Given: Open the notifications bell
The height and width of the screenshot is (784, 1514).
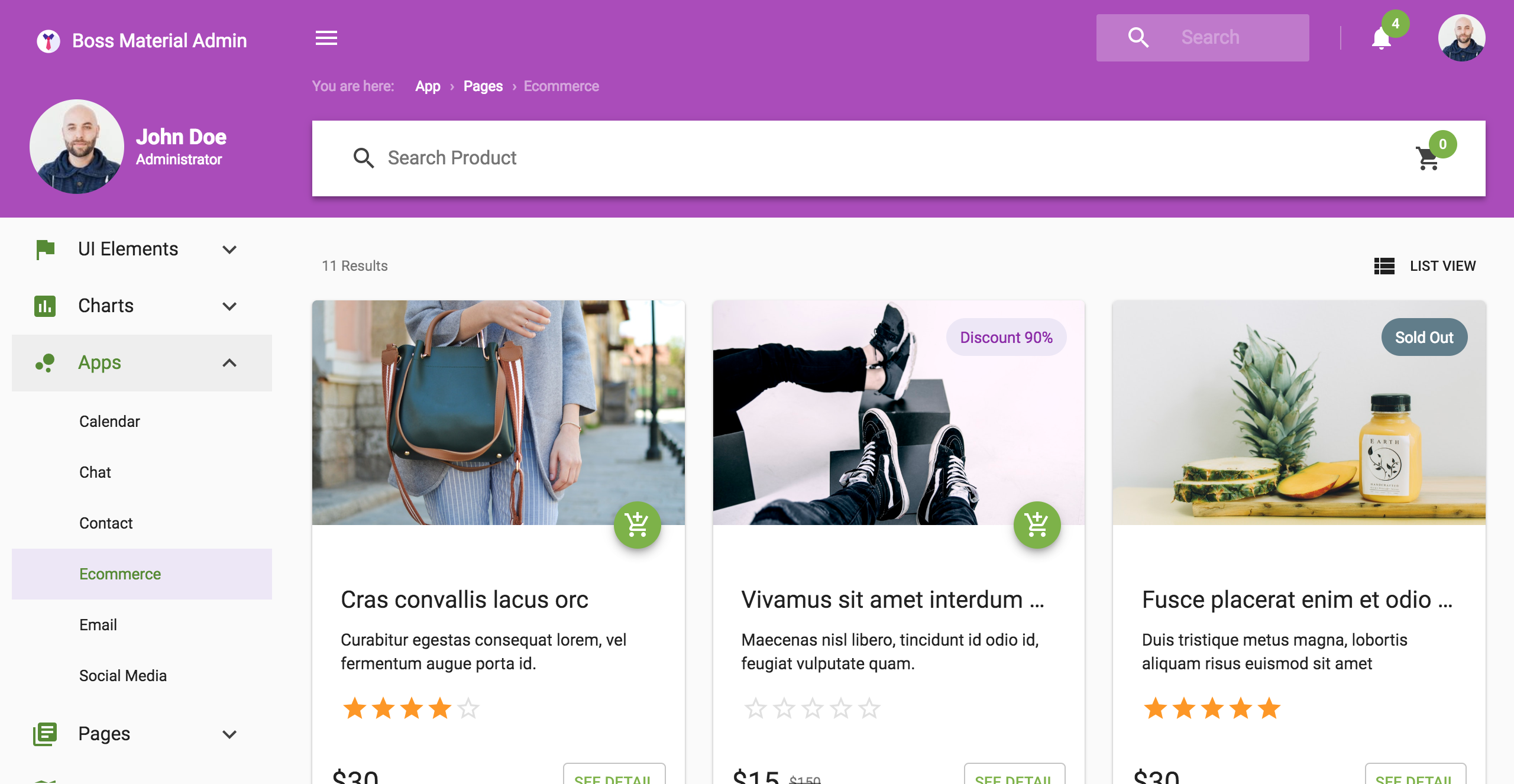Looking at the screenshot, I should click(x=1381, y=39).
